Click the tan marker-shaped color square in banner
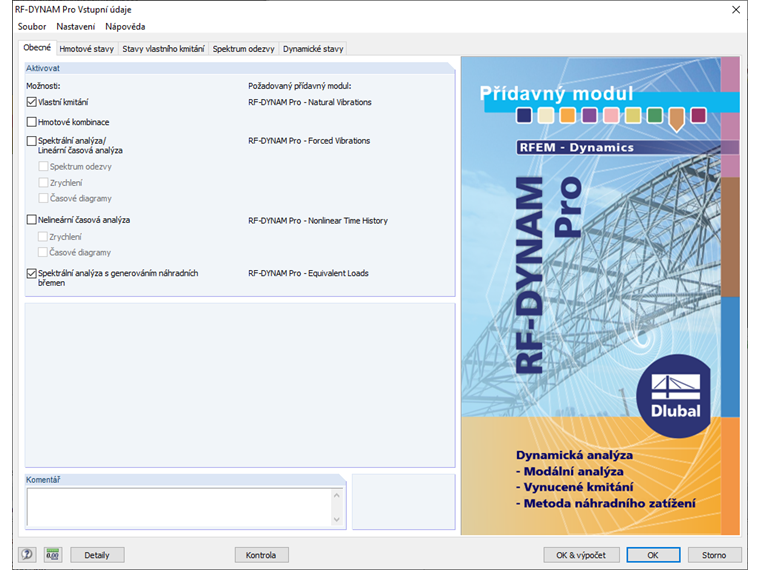 pyautogui.click(x=677, y=119)
